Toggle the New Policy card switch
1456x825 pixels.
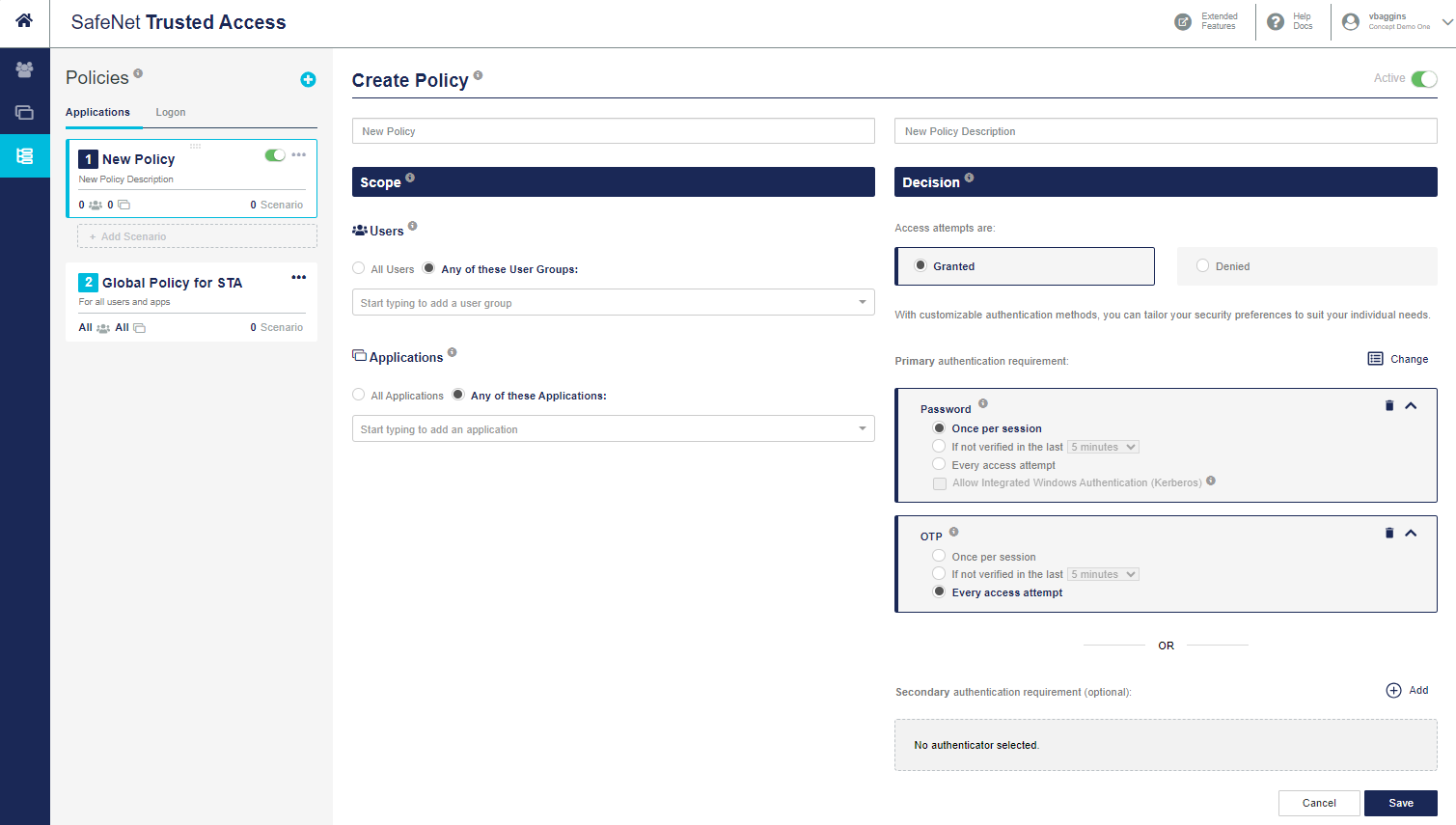(275, 154)
